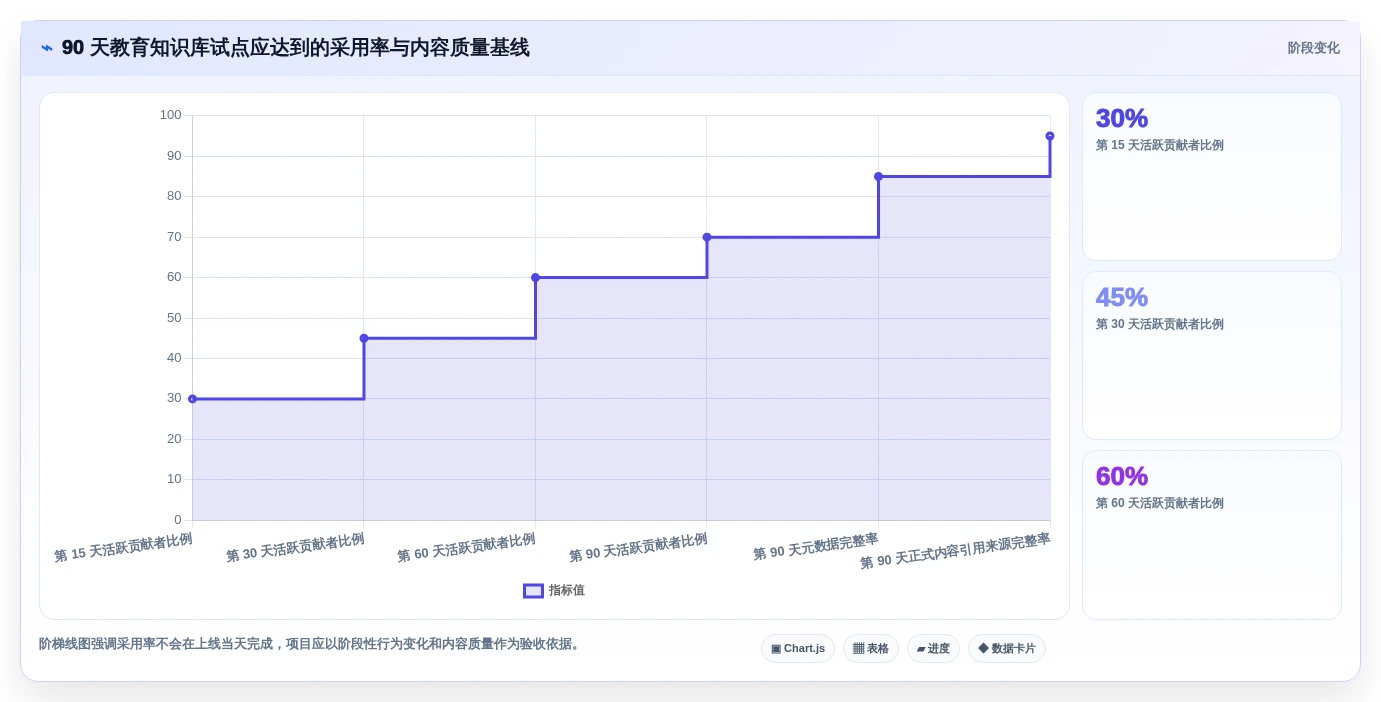The height and width of the screenshot is (702, 1381).
Task: Click the 第 15 天活跃贡献者比例 card label
Action: point(1159,145)
